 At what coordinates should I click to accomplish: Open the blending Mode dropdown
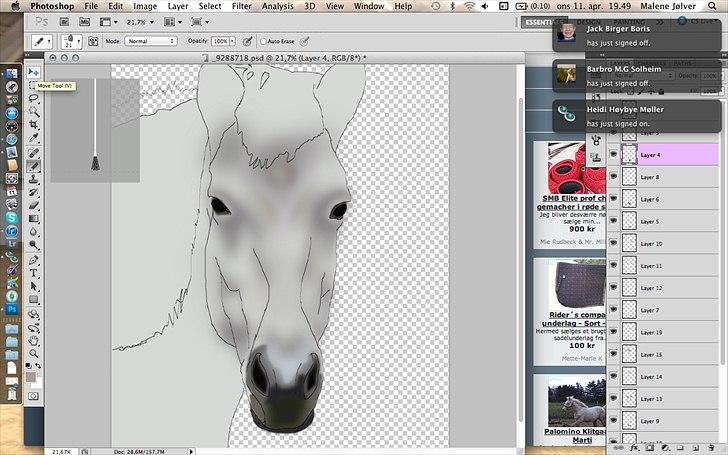(150, 41)
